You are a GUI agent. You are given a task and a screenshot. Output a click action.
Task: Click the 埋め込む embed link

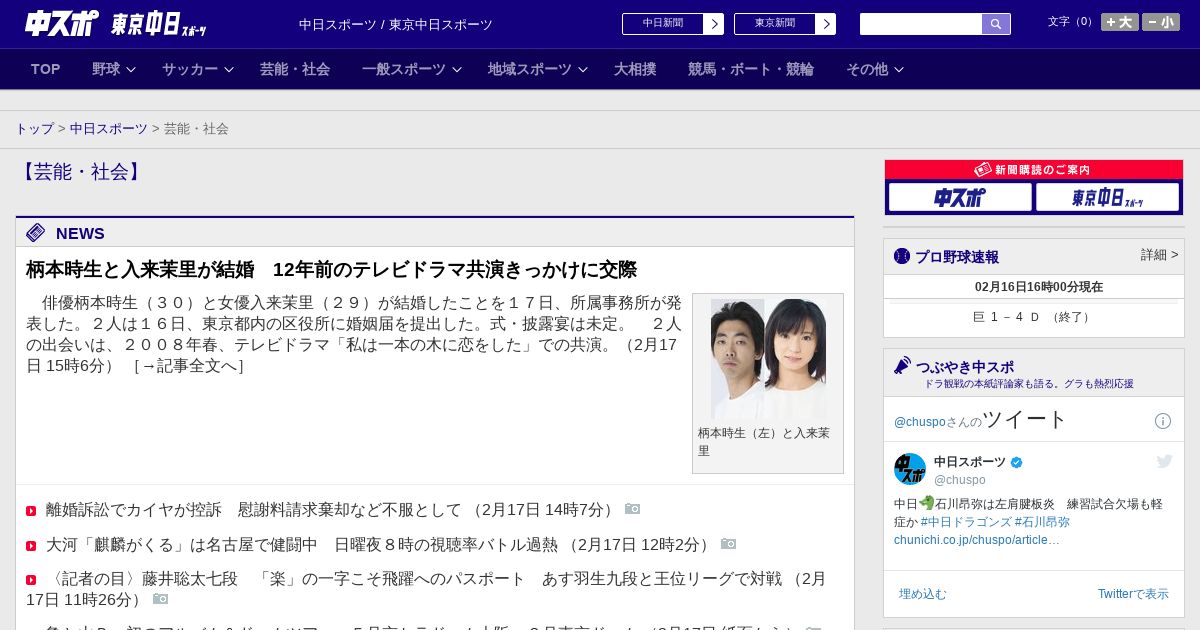pyautogui.click(x=922, y=594)
